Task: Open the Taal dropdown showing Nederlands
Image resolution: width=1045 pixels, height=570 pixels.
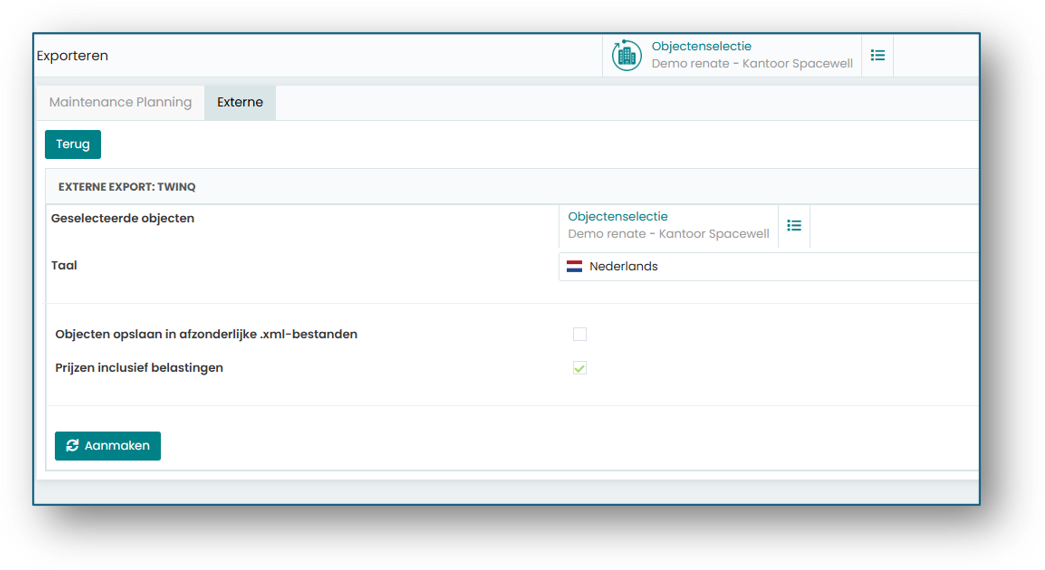Action: [x=768, y=267]
